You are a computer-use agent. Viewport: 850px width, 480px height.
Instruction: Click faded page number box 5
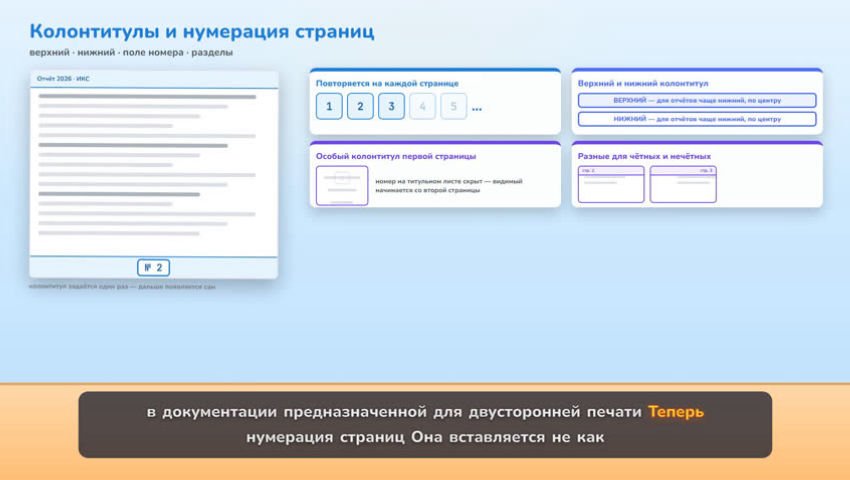pyautogui.click(x=454, y=106)
